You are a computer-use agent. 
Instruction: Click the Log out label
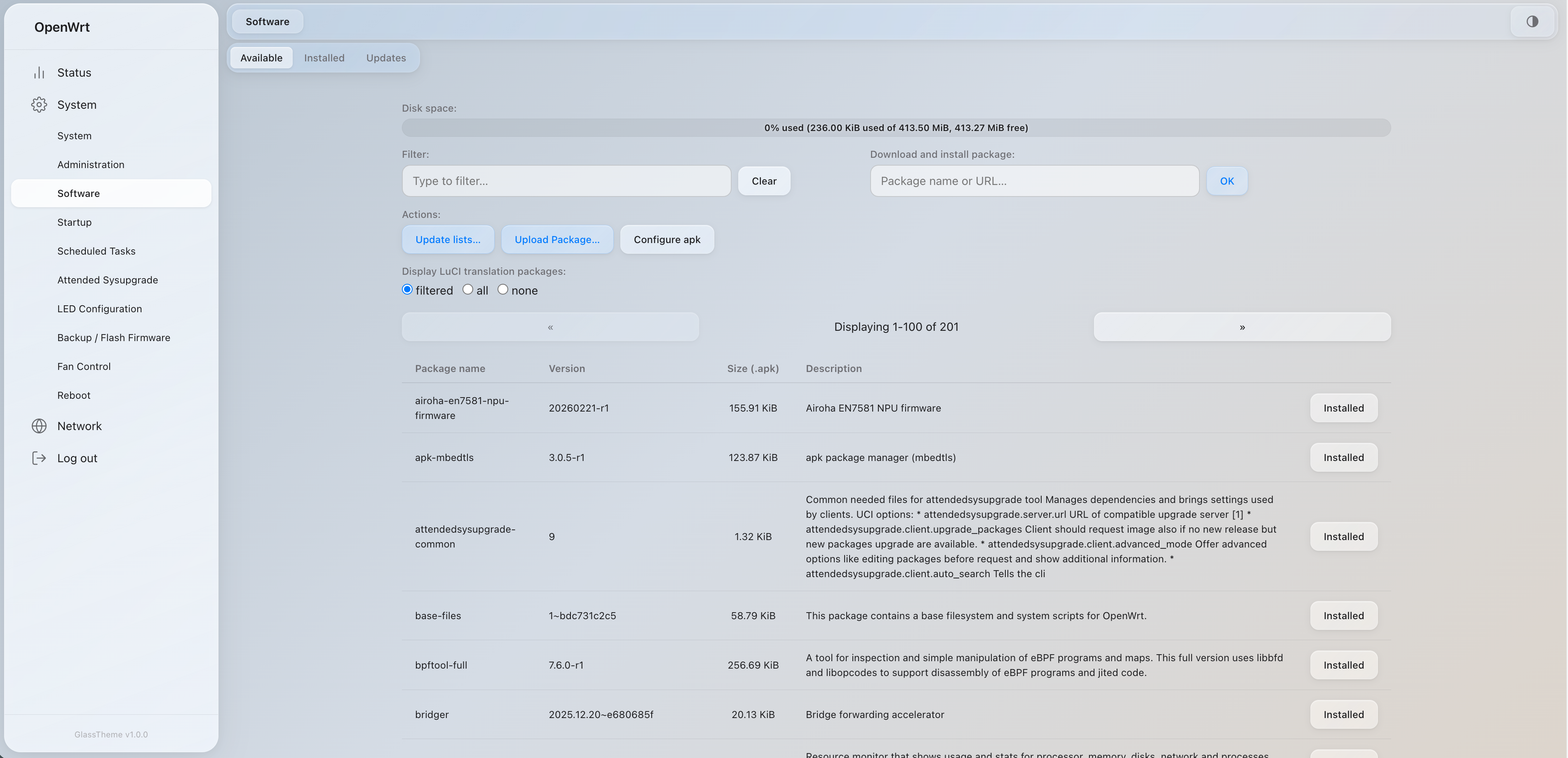77,459
